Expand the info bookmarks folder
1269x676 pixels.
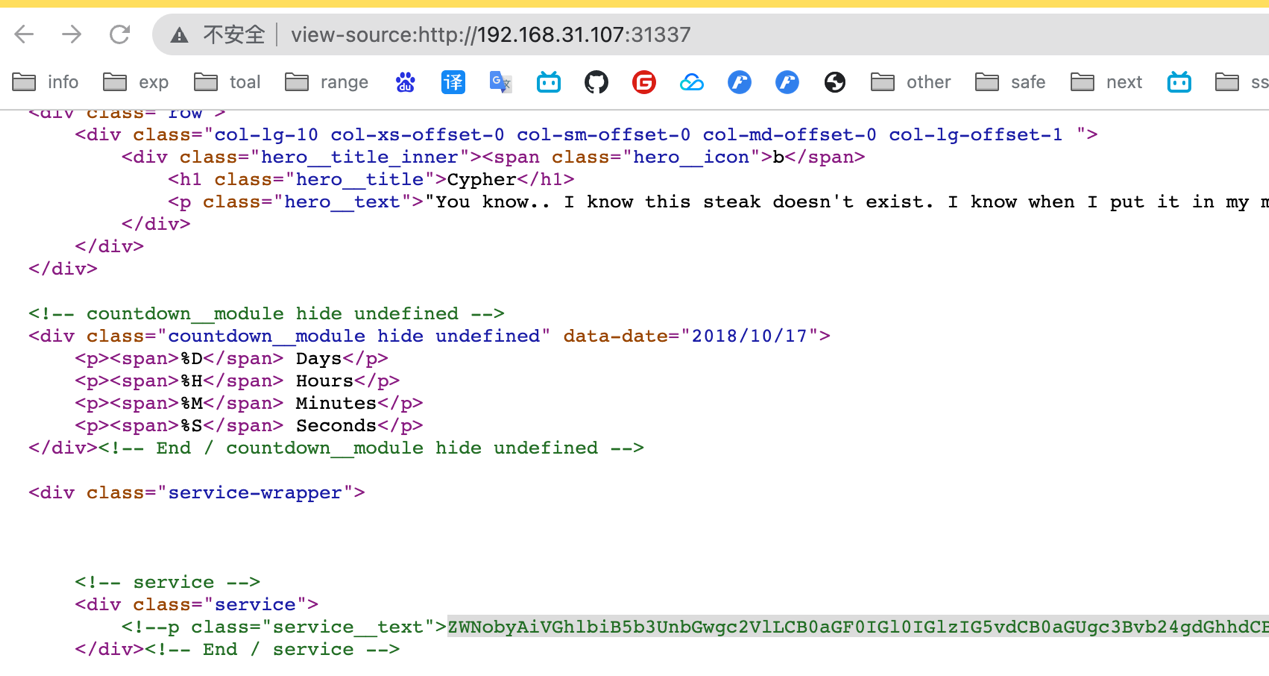46,82
